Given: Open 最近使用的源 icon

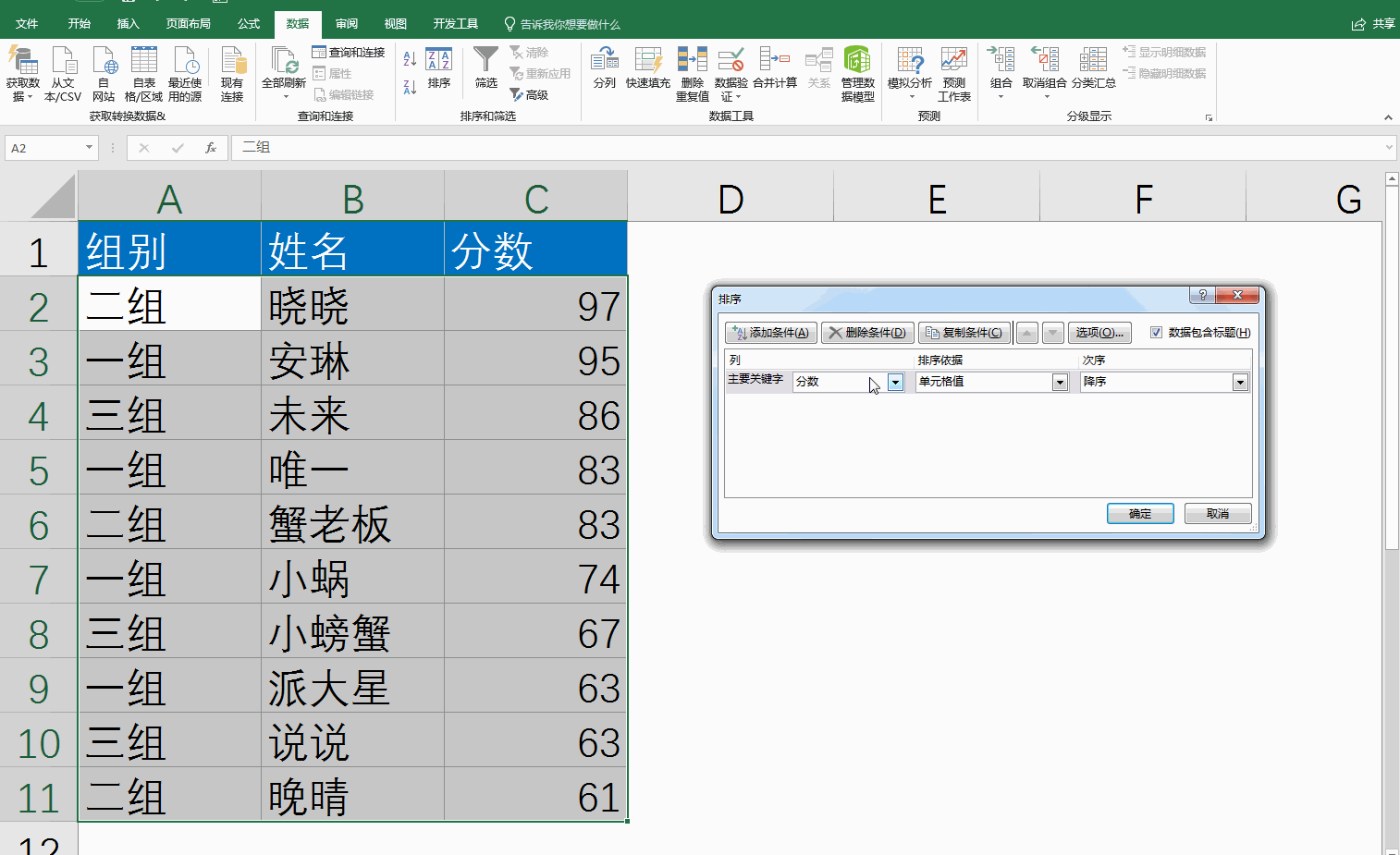Looking at the screenshot, I should 185,73.
